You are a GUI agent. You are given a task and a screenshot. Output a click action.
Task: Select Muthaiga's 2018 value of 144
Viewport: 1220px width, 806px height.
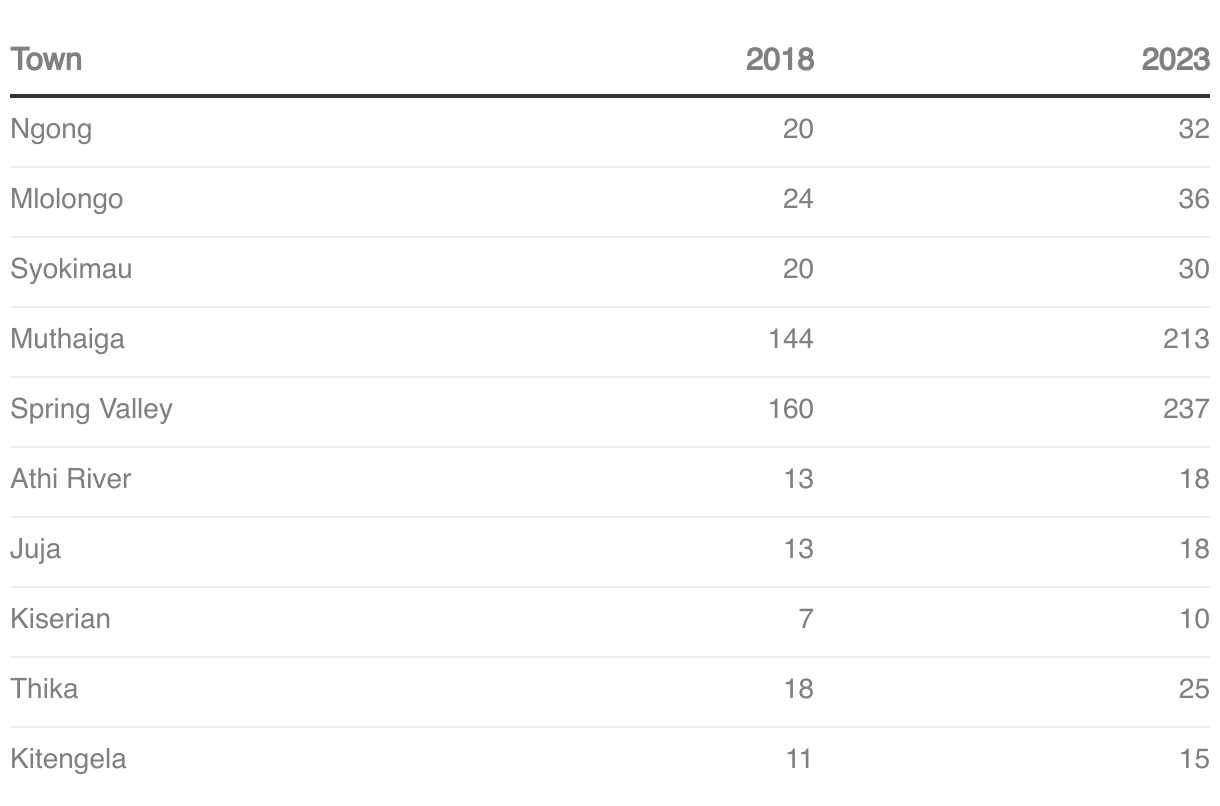791,339
